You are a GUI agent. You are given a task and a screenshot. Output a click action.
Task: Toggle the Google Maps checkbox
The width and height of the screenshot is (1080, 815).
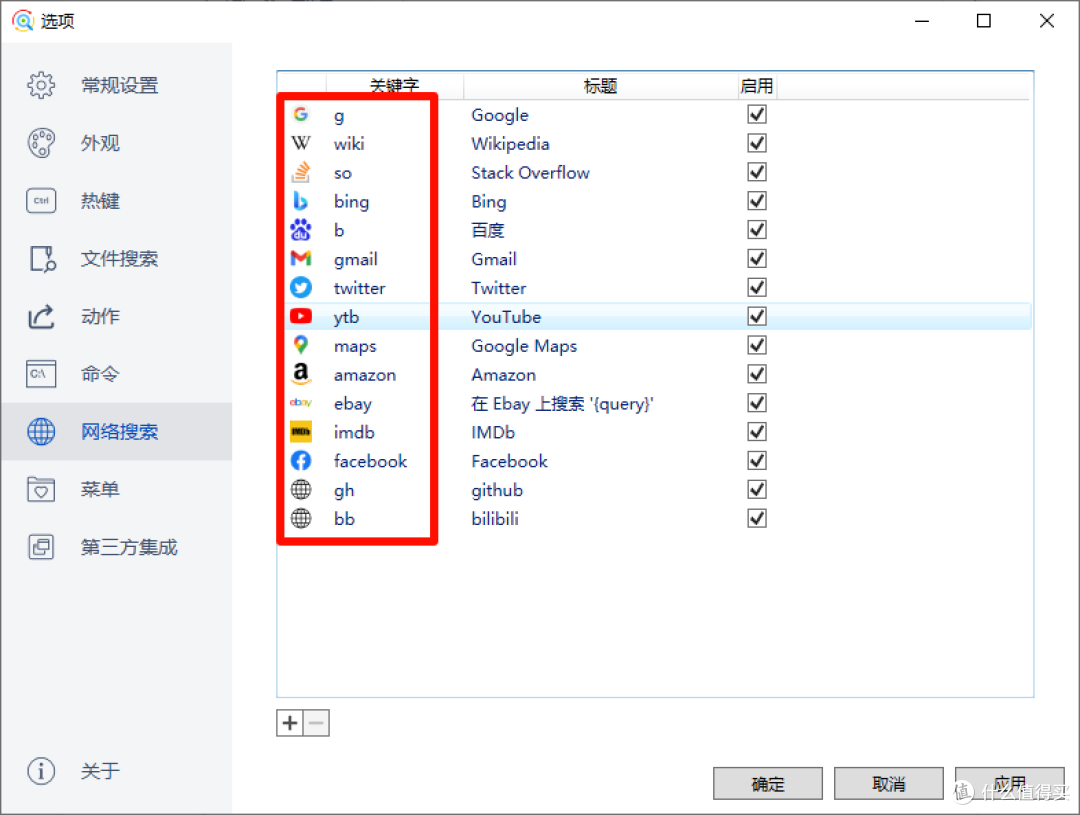click(x=757, y=345)
